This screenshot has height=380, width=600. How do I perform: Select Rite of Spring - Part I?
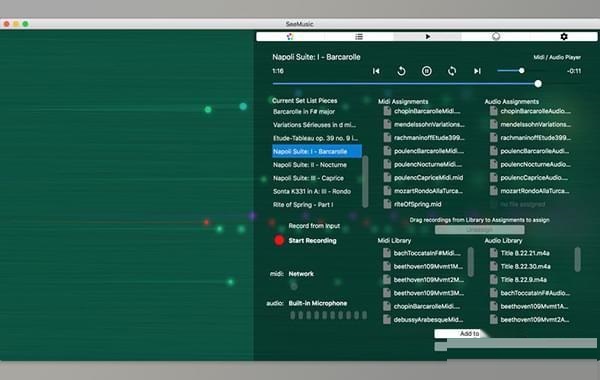pos(303,205)
